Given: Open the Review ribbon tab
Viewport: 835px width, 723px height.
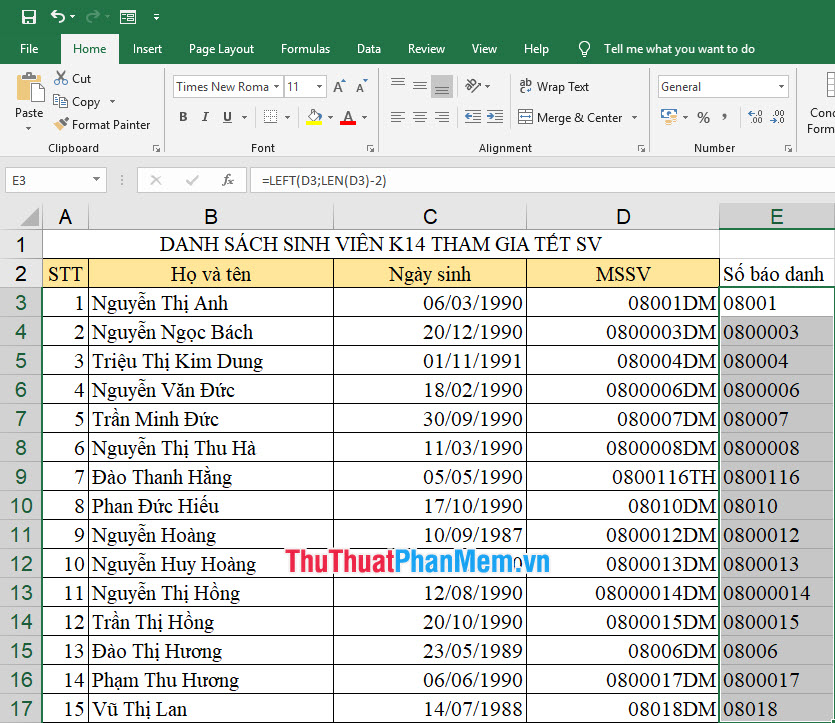Looking at the screenshot, I should [x=426, y=48].
